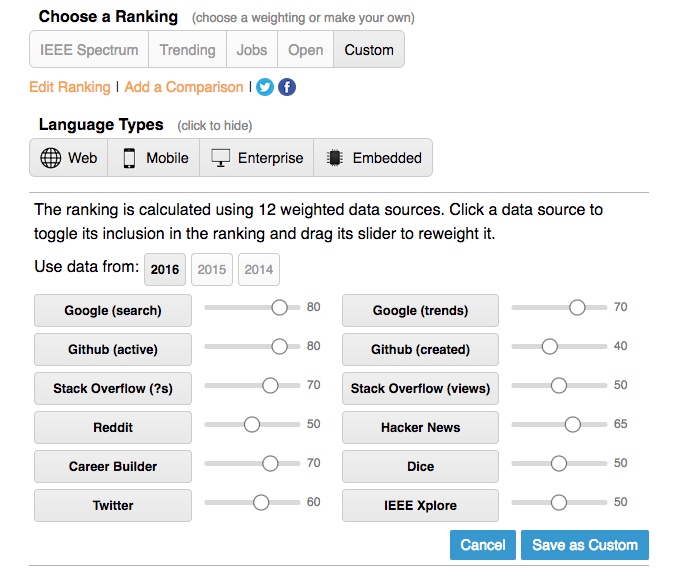677x578 pixels.
Task: Select the Jobs ranking tab
Action: [252, 49]
